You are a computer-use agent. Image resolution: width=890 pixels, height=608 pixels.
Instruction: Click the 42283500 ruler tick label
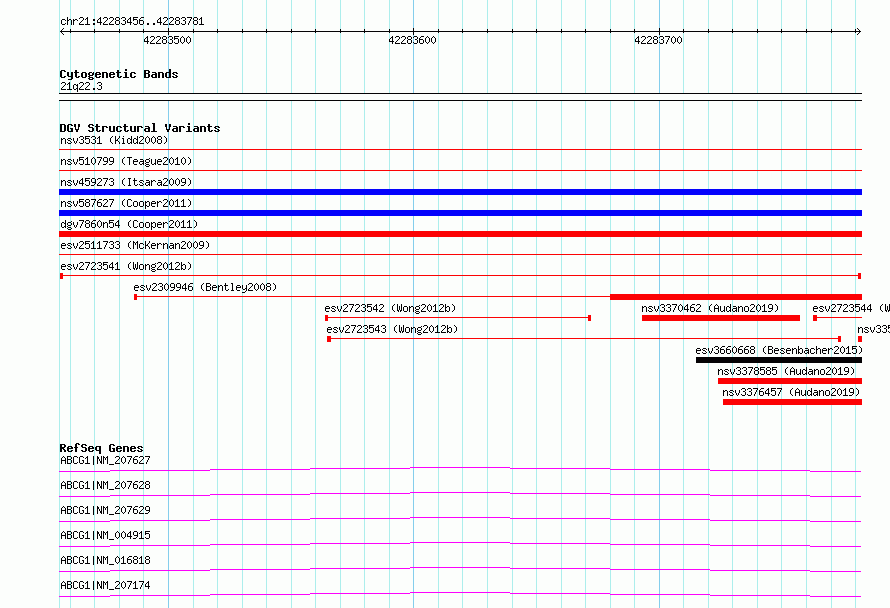[167, 40]
